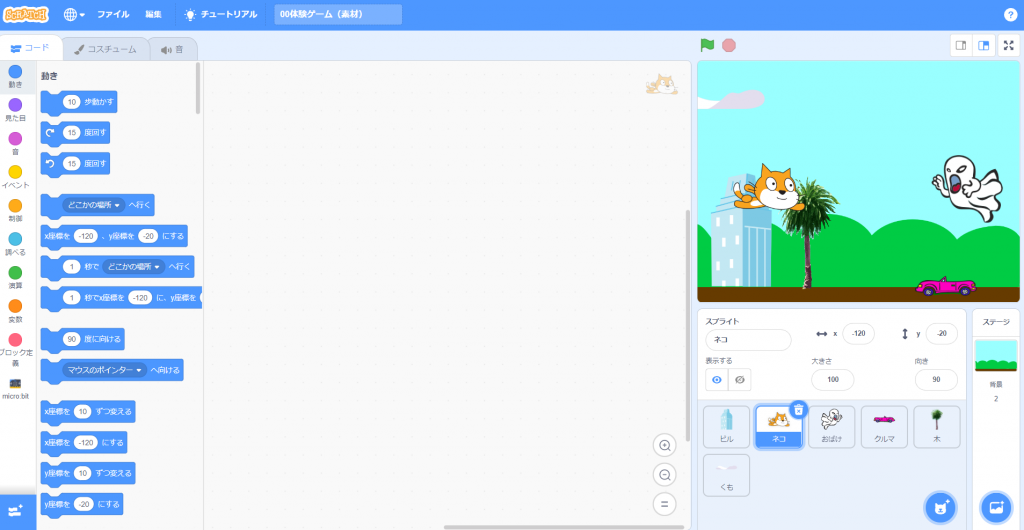Select the 変数 block category

(x=15, y=311)
